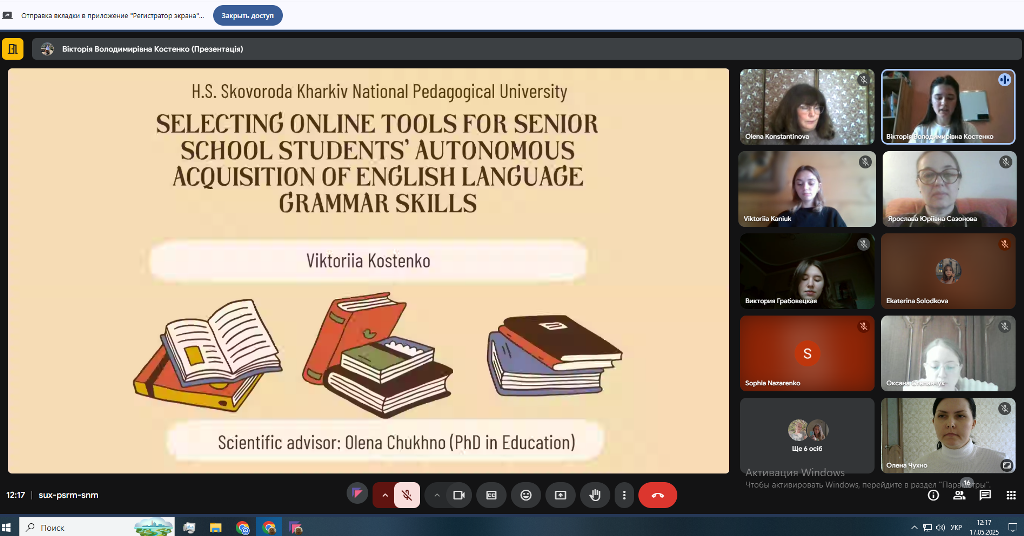The width and height of the screenshot is (1024, 536).
Task: Open the activities grid panel
Action: click(1011, 496)
